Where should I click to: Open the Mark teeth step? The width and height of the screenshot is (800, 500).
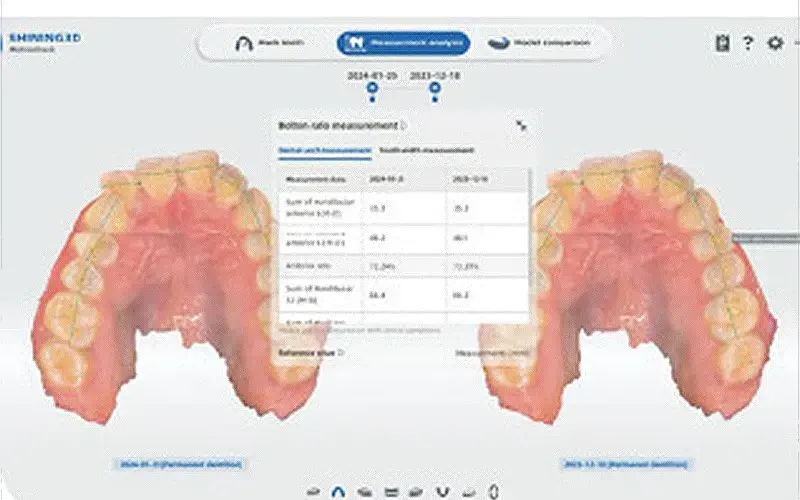268,43
